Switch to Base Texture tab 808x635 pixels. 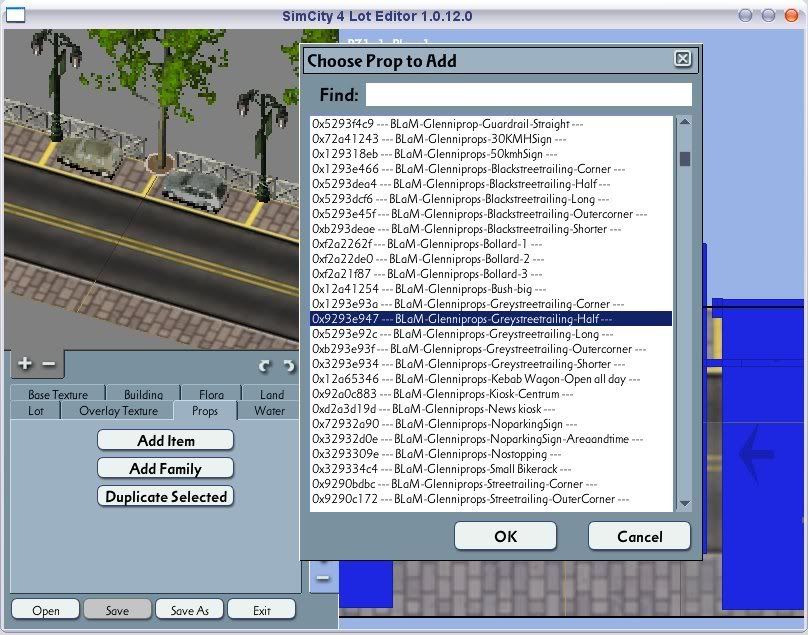58,394
